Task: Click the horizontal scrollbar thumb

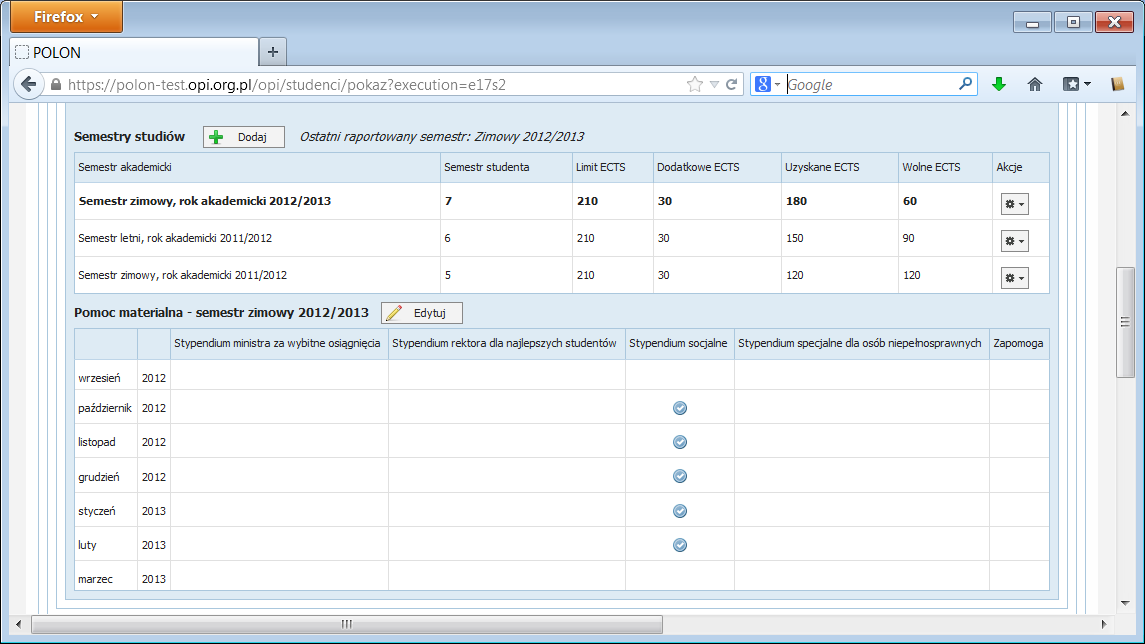Action: click(347, 624)
